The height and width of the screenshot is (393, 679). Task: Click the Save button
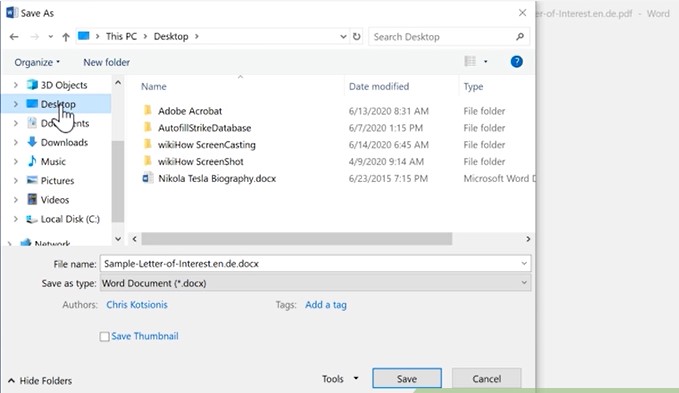tap(407, 379)
